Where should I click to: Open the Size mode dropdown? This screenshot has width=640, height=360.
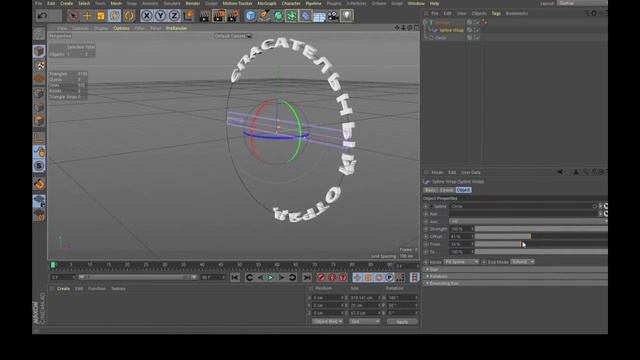364,322
